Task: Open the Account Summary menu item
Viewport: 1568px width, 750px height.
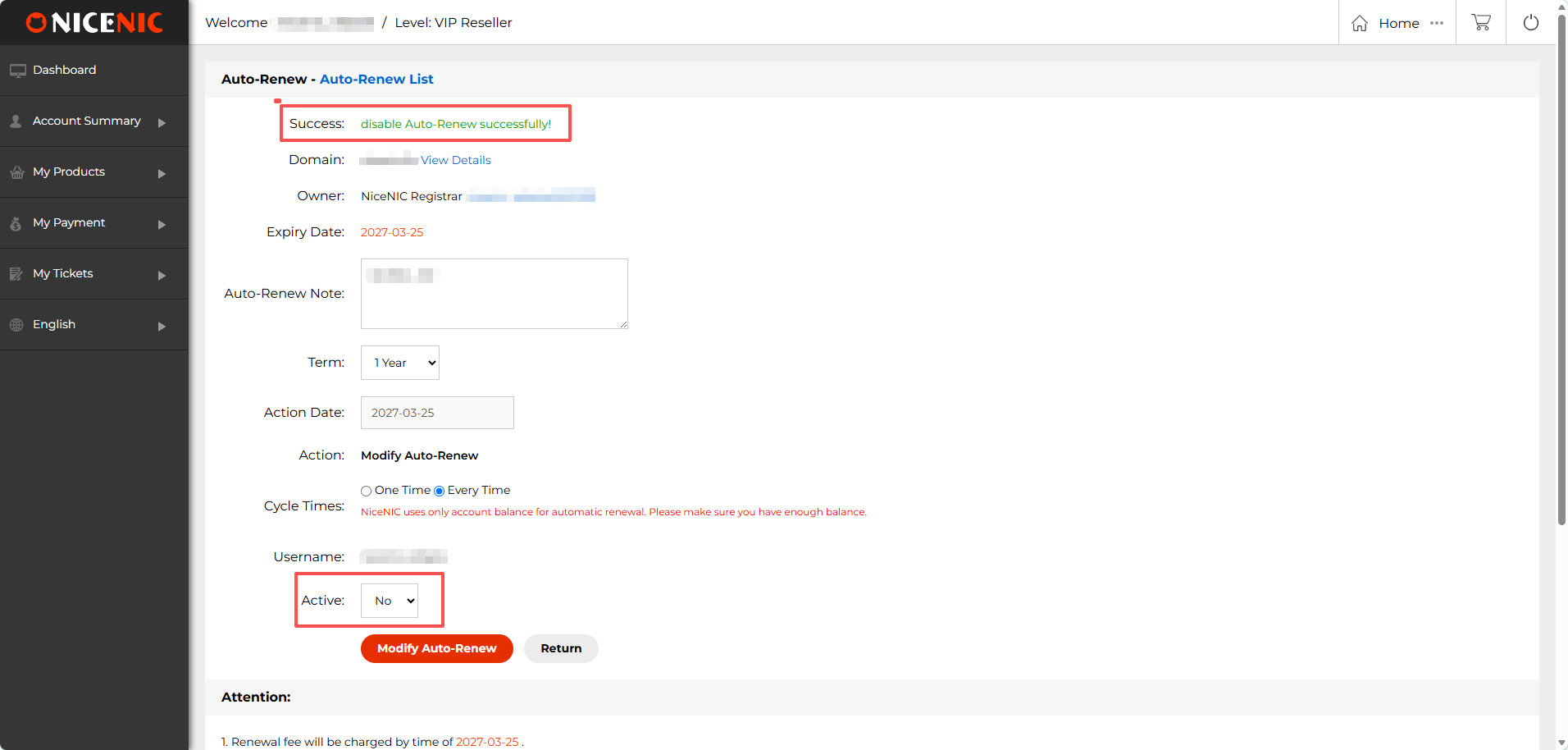Action: pyautogui.click(x=94, y=121)
